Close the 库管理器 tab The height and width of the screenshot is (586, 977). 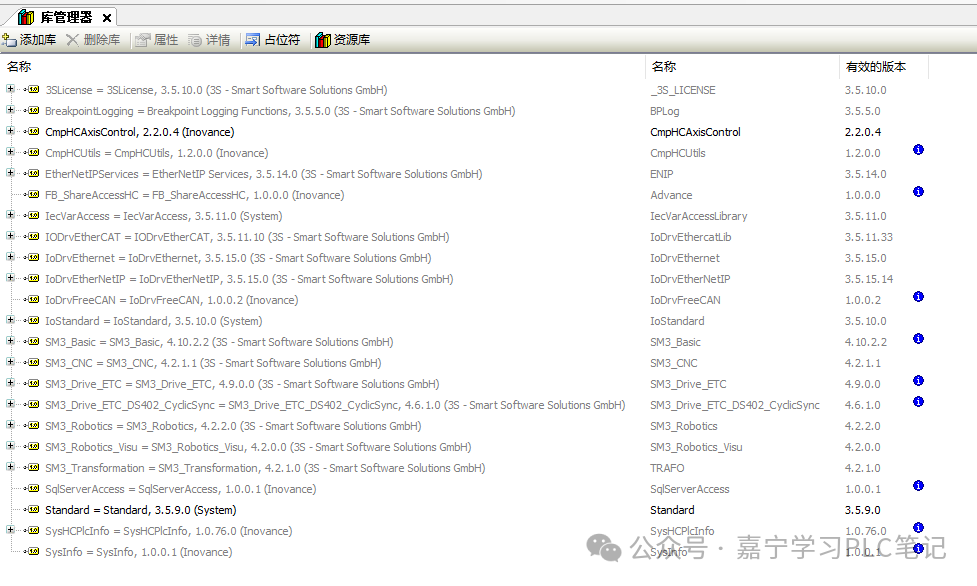(107, 18)
